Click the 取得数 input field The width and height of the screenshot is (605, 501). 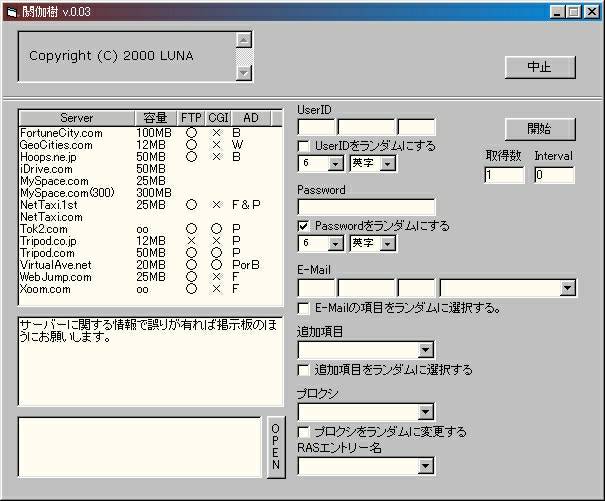coord(504,175)
